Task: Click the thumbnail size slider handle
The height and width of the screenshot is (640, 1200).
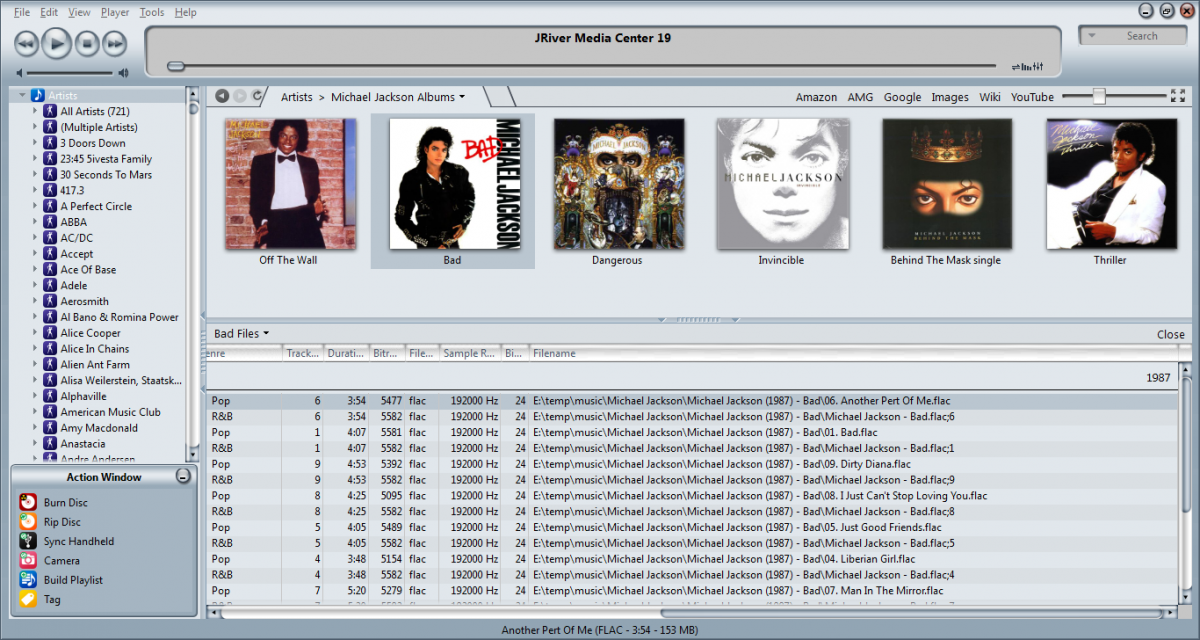Action: 1099,96
